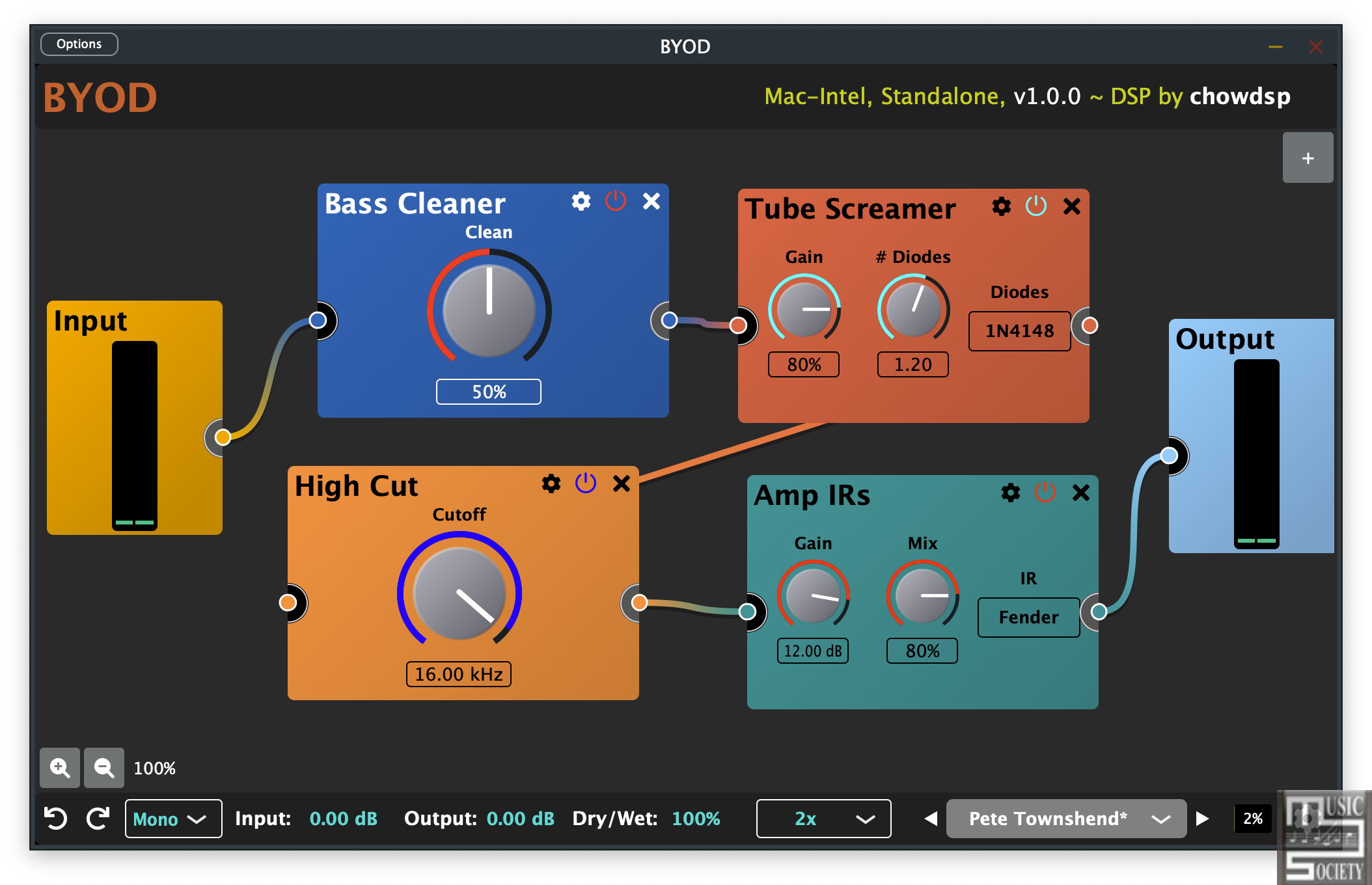Remove the Amp IRs module
Image resolution: width=1372 pixels, height=885 pixels.
coord(1081,493)
